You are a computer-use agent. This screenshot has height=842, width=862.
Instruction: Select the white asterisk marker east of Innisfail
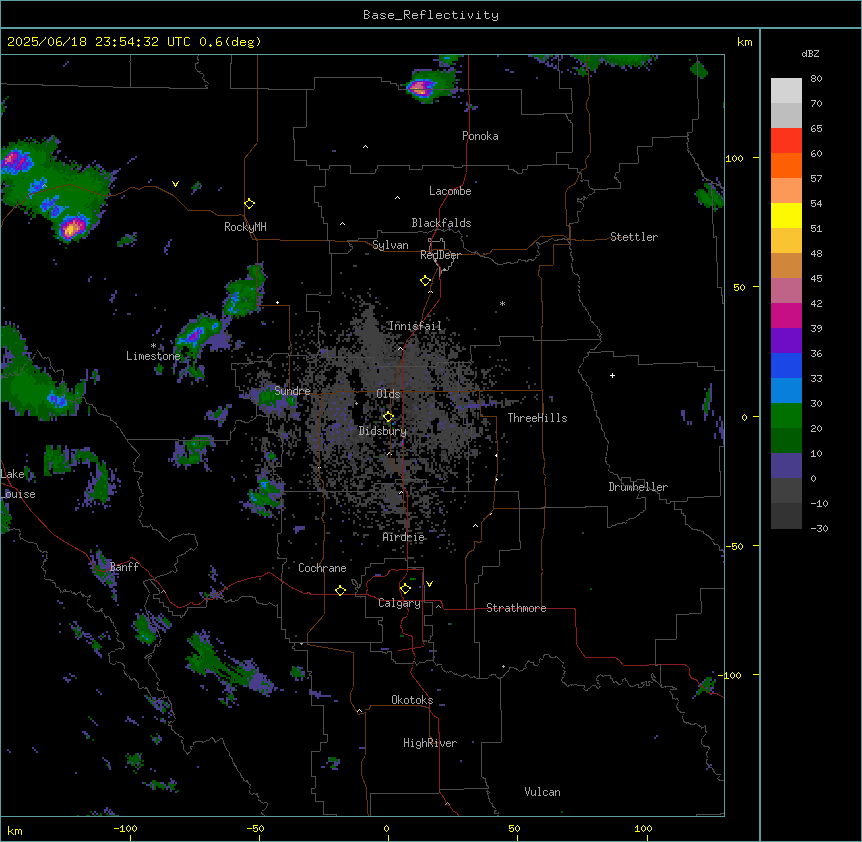click(x=502, y=303)
